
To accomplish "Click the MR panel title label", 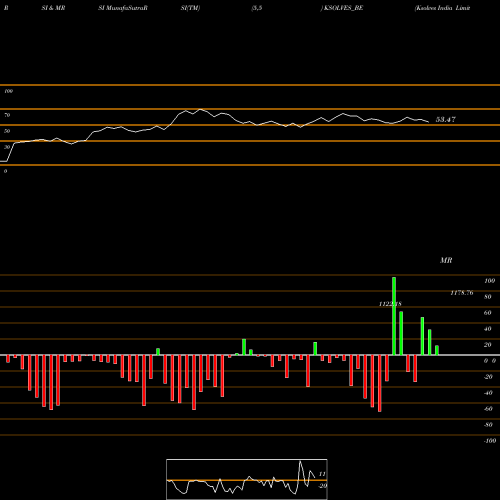I will pos(446,260).
